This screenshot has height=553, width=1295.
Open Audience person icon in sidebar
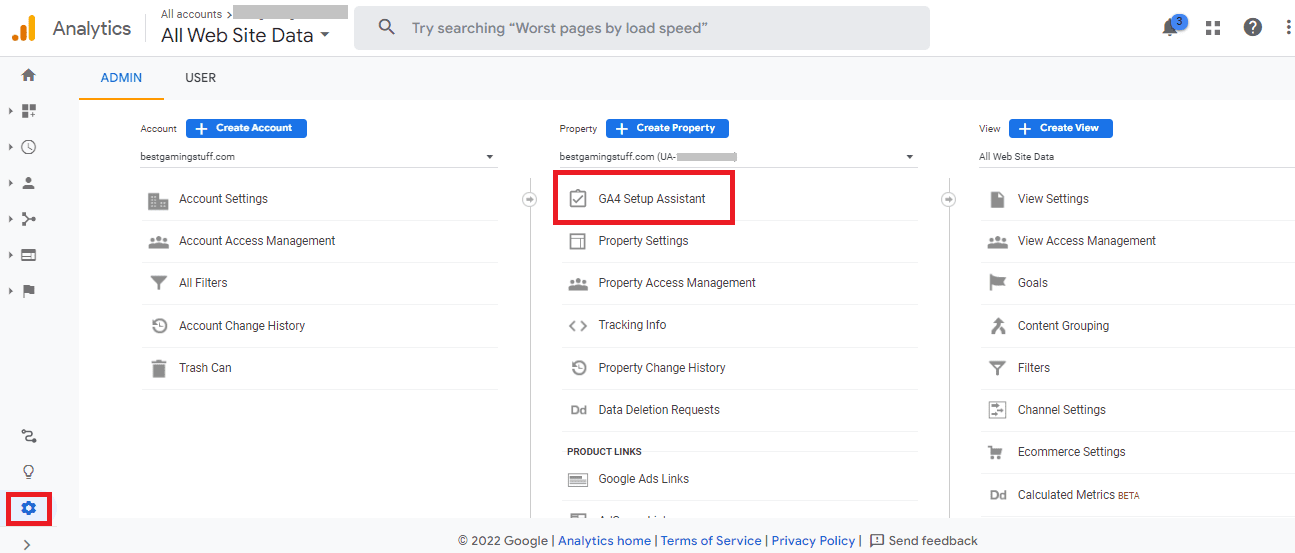point(28,183)
